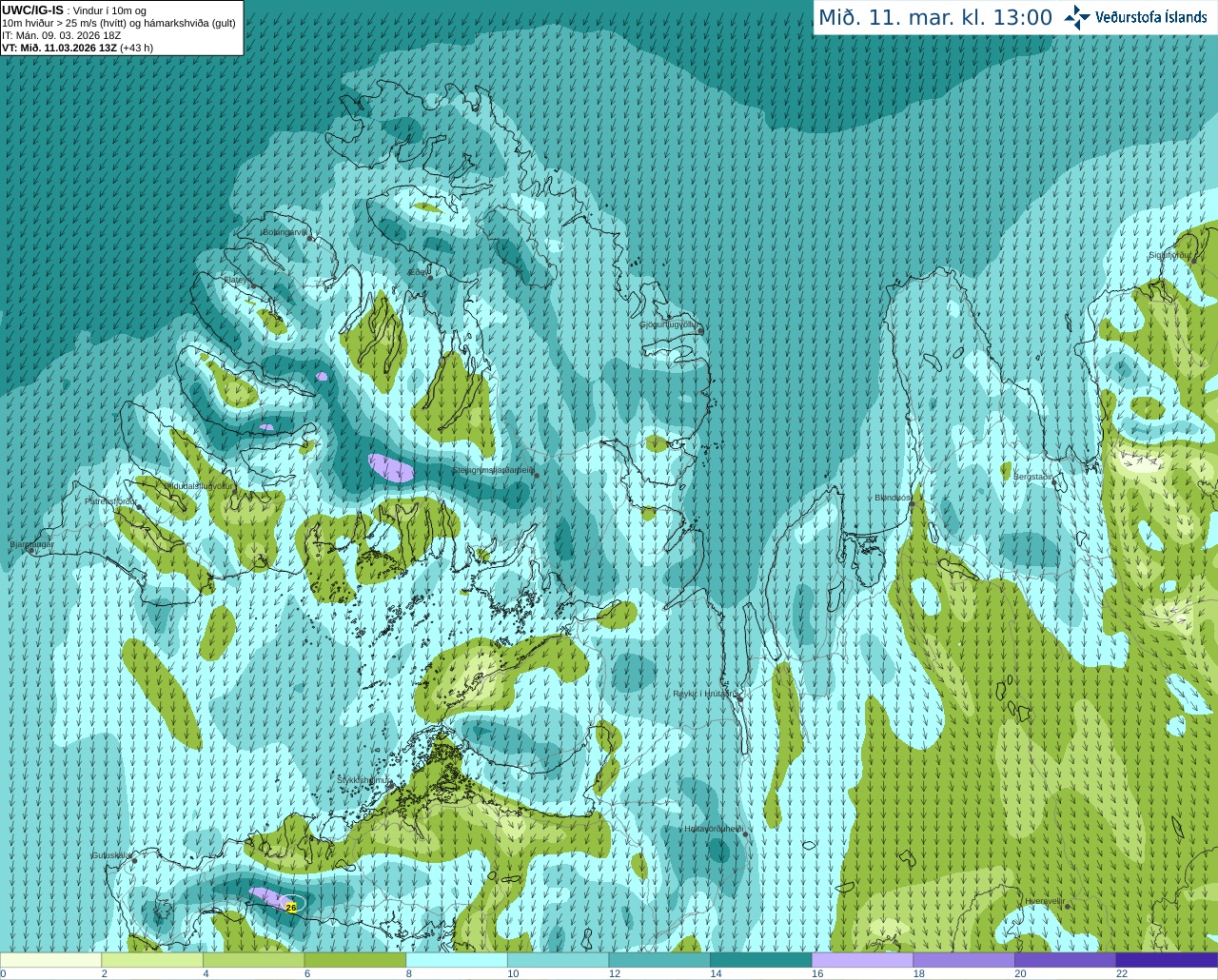The height and width of the screenshot is (980, 1218).
Task: Click the legend value 16
Action: [x=817, y=973]
